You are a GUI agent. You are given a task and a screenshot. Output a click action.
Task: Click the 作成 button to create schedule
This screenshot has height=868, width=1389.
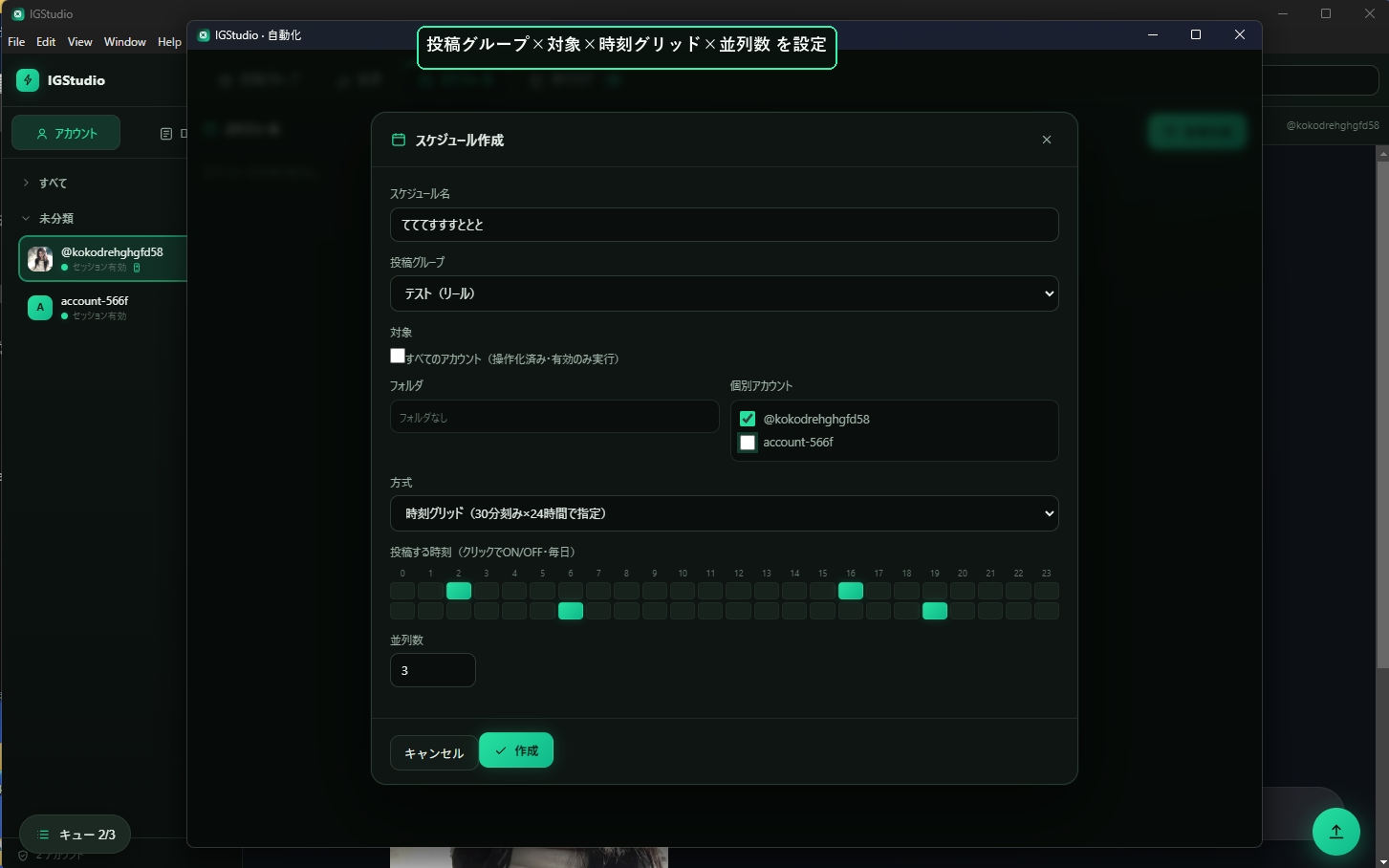516,750
